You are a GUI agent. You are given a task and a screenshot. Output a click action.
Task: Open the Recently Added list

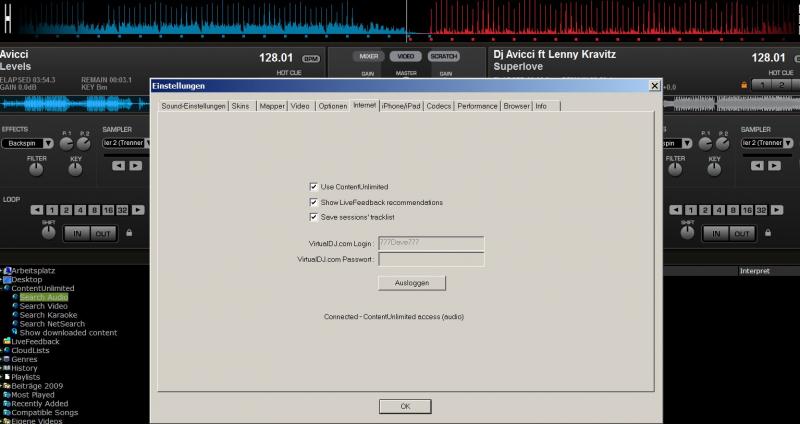pyautogui.click(x=40, y=404)
